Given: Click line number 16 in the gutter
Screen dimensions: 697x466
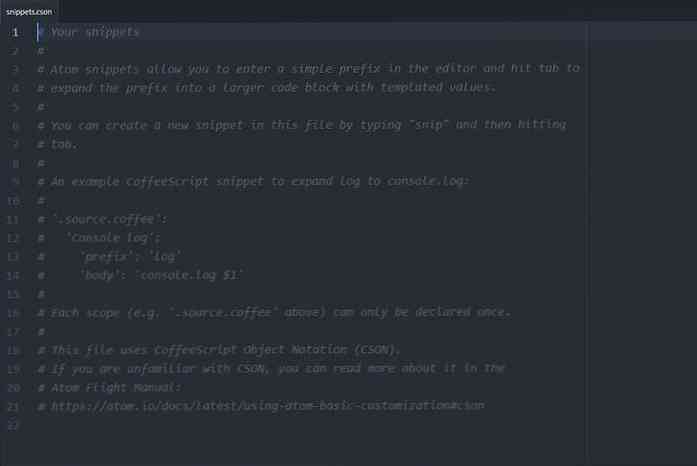Looking at the screenshot, I should click(x=13, y=313).
